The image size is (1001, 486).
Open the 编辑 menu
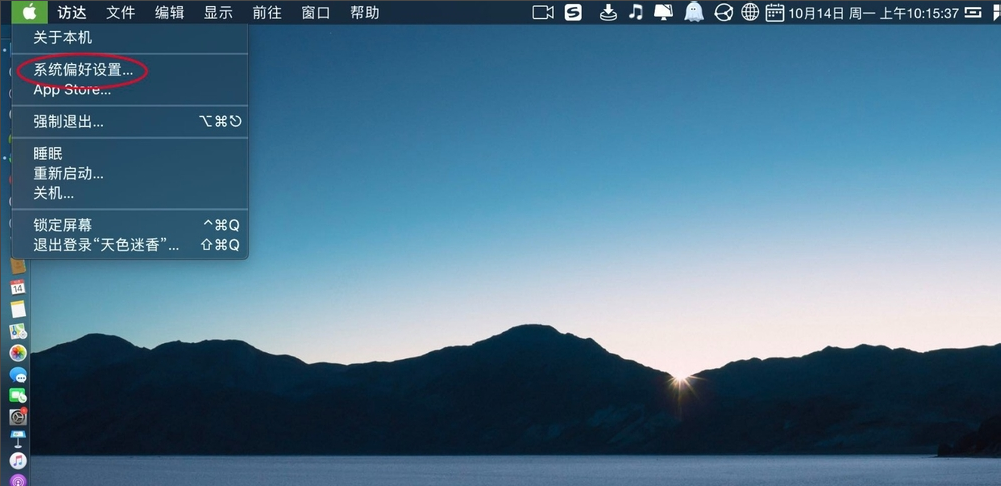(169, 13)
